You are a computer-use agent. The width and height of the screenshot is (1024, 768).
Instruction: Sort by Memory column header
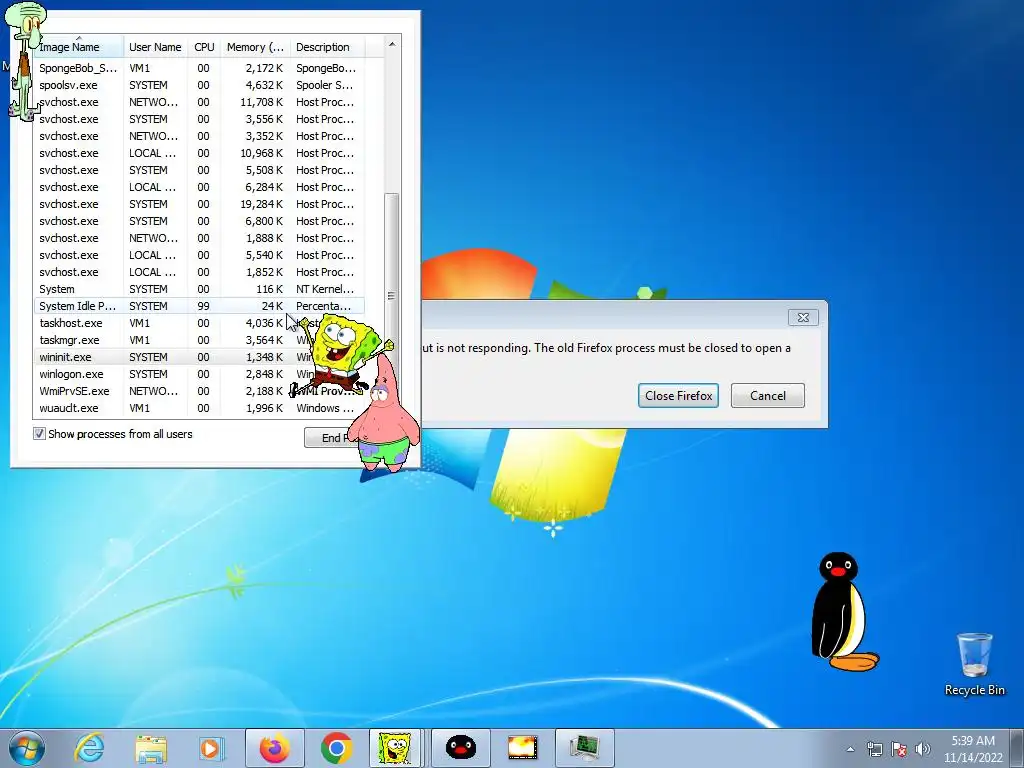(255, 47)
